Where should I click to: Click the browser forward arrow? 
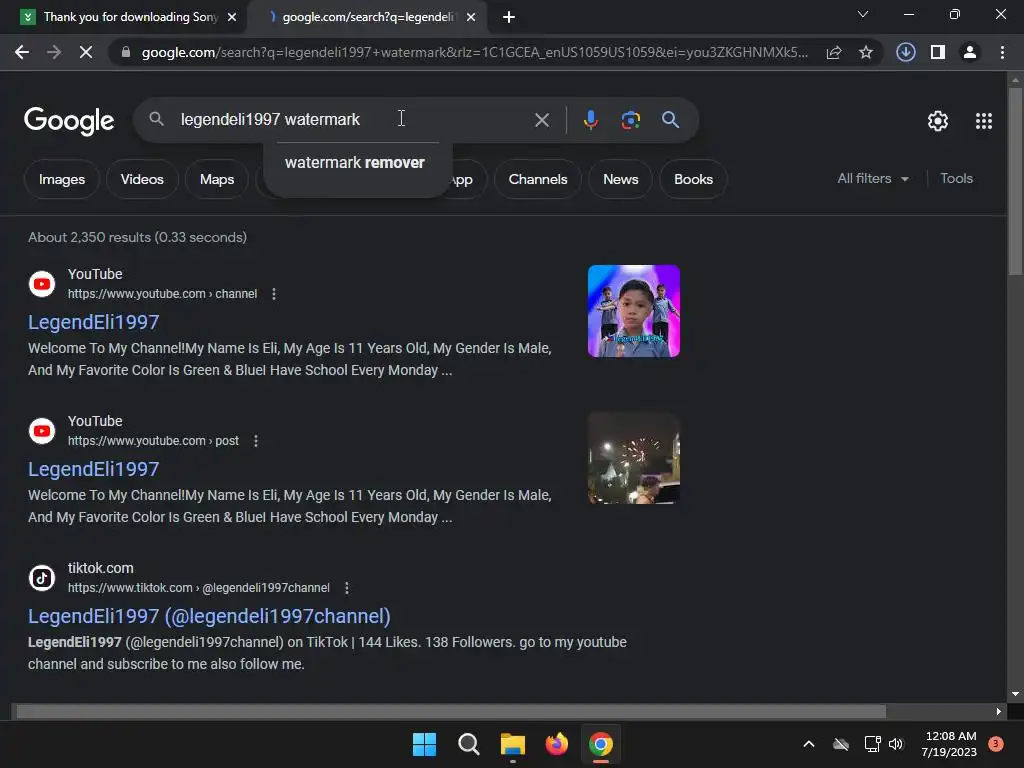tap(54, 52)
